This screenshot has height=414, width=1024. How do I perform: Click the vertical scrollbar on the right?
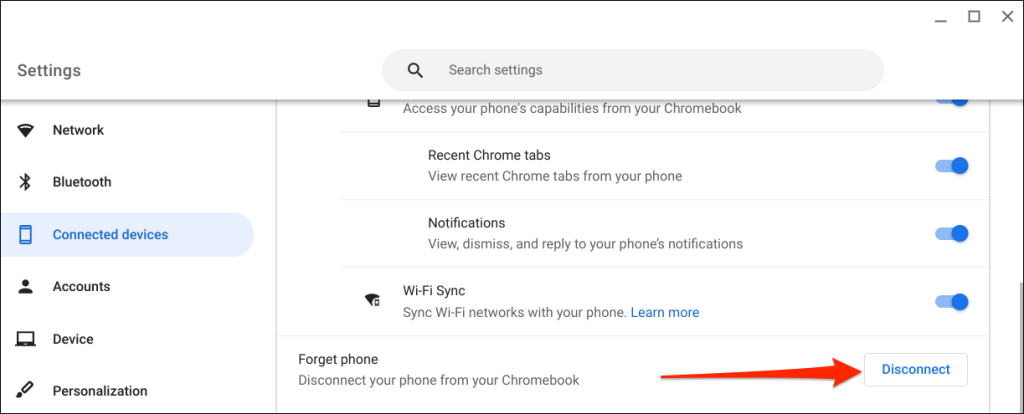[x=1019, y=346]
